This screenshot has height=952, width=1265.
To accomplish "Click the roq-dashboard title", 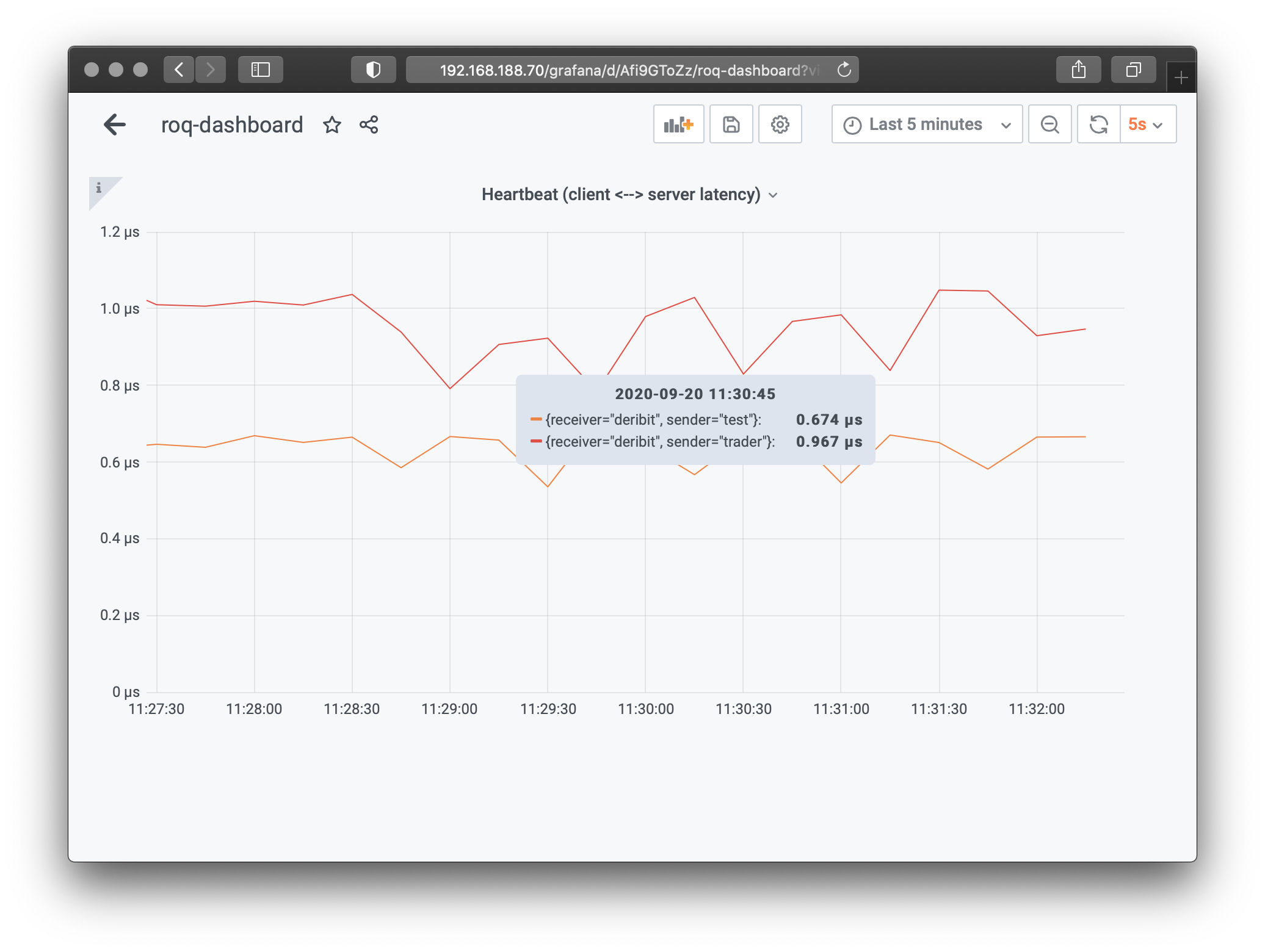I will pyautogui.click(x=232, y=125).
